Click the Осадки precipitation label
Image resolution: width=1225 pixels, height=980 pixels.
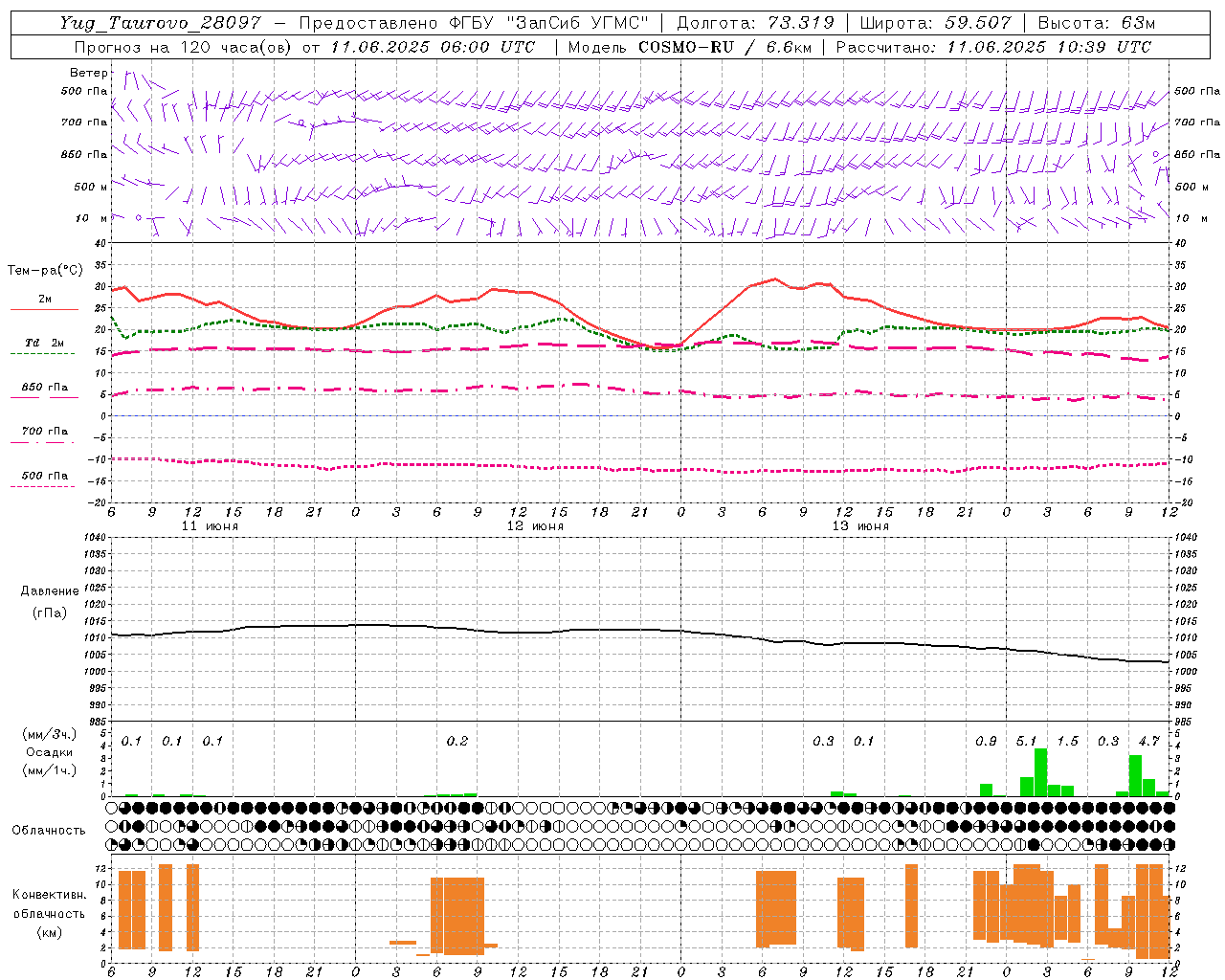pyautogui.click(x=50, y=752)
